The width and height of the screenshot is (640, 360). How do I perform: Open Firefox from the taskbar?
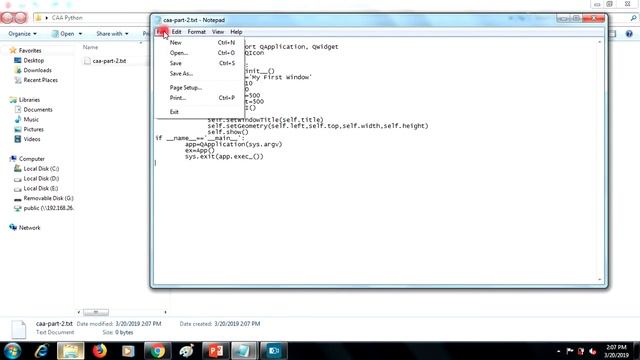(x=99, y=351)
